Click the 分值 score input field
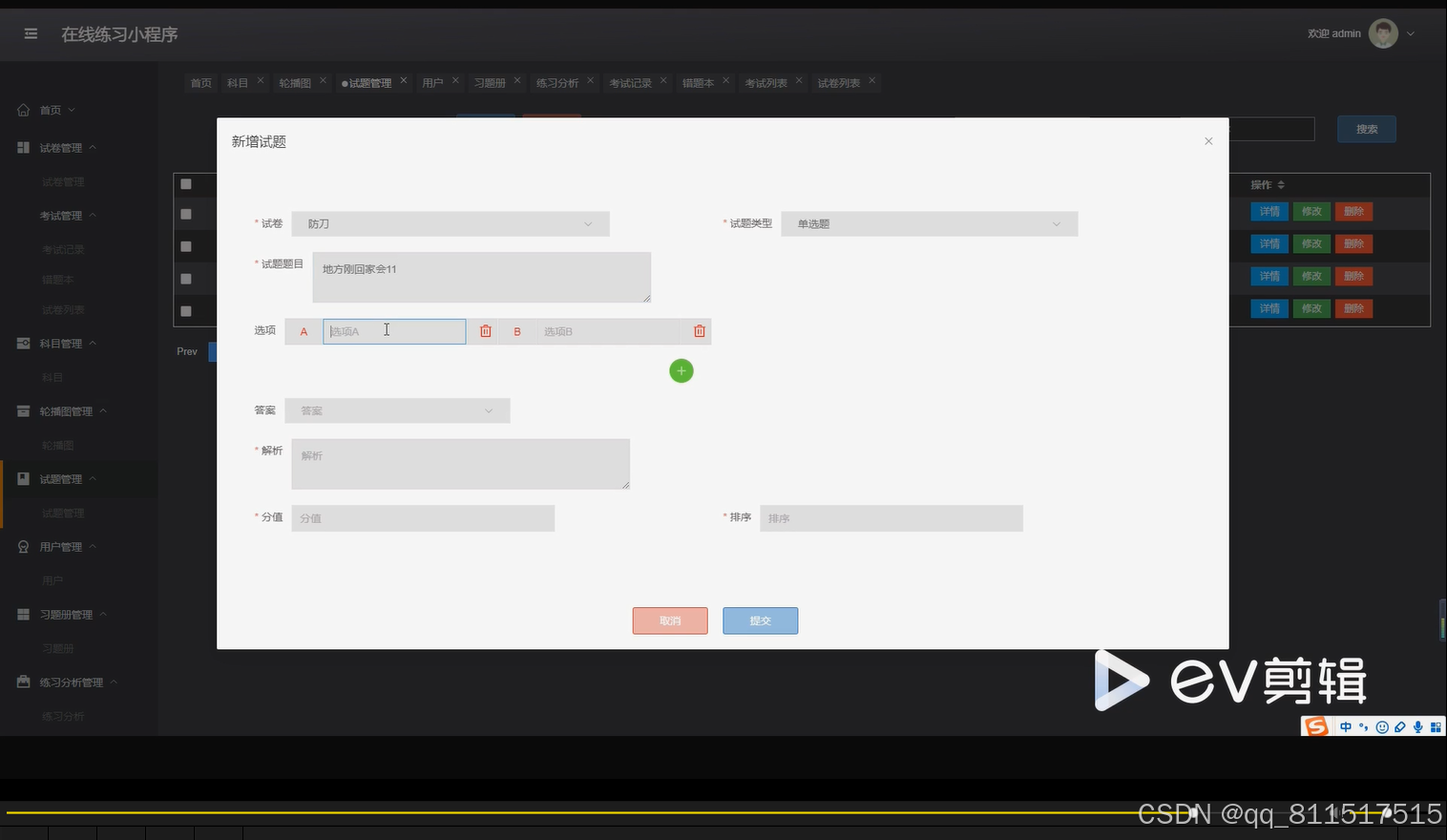Viewport: 1447px width, 840px height. (423, 518)
